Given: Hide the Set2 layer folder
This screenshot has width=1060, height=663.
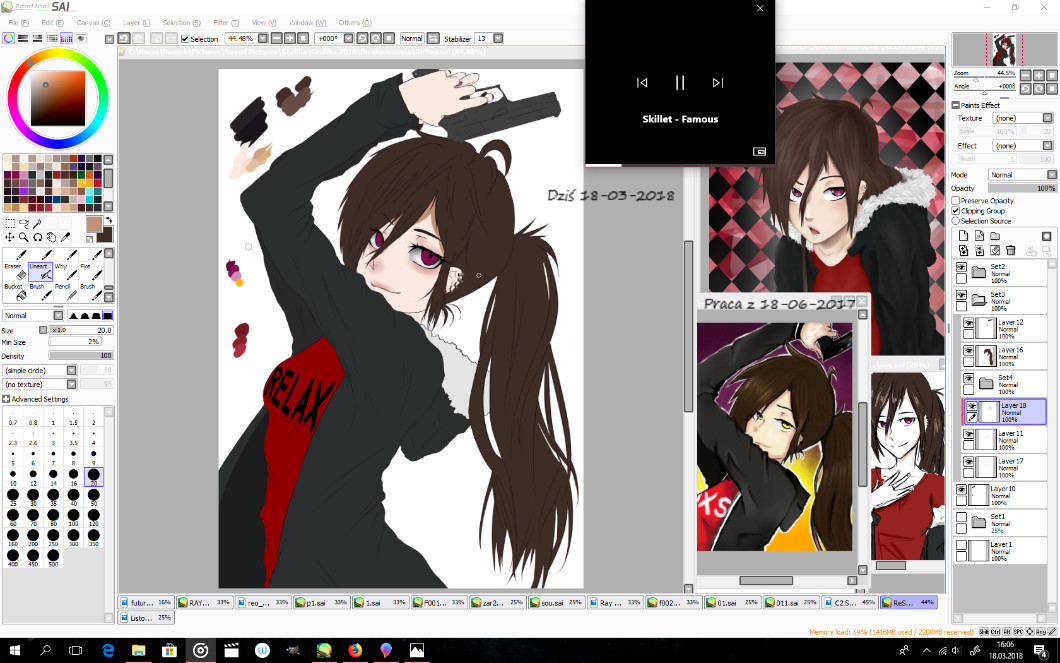Looking at the screenshot, I should pos(962,268).
